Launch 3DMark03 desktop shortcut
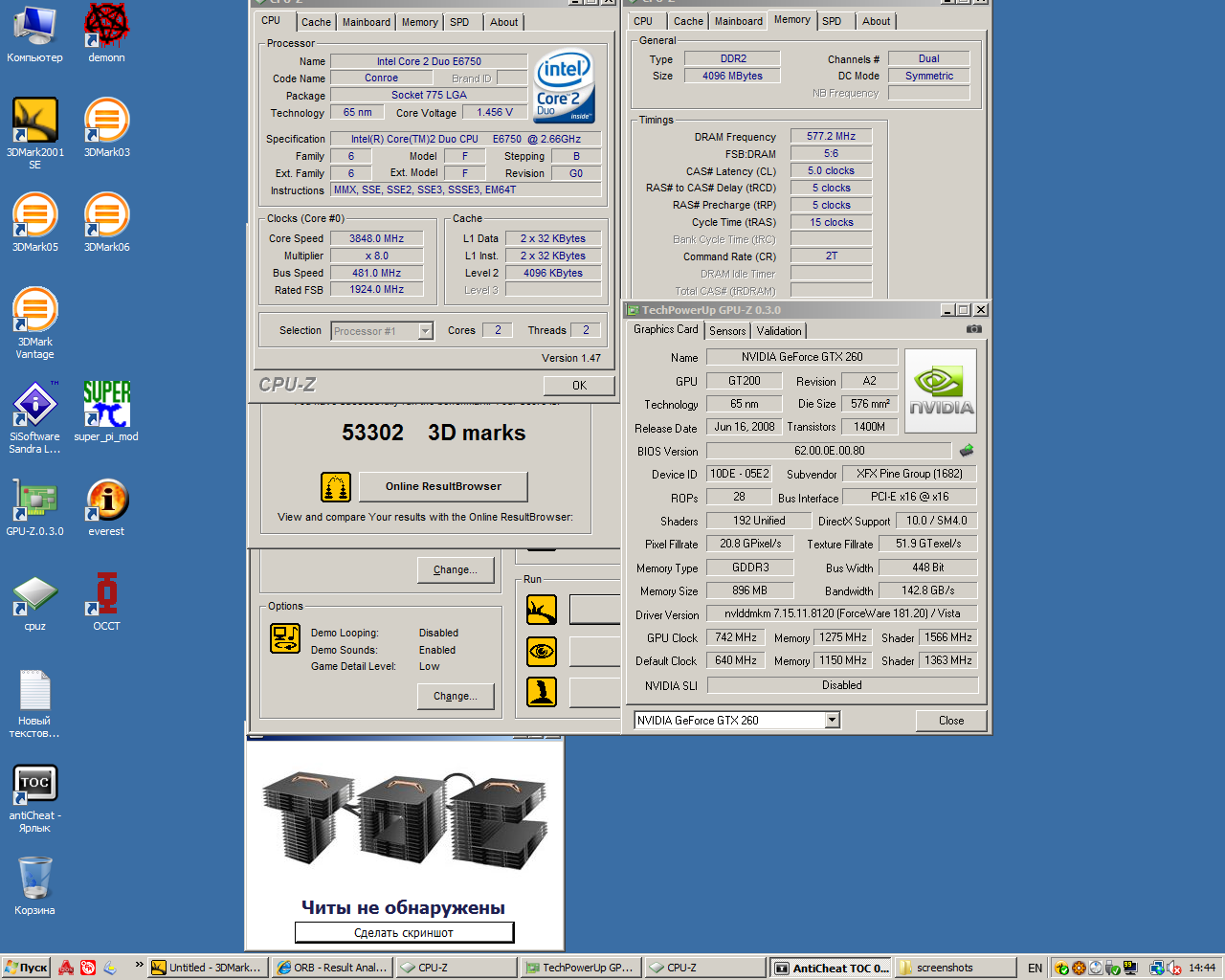The height and width of the screenshot is (980, 1225). point(106,127)
